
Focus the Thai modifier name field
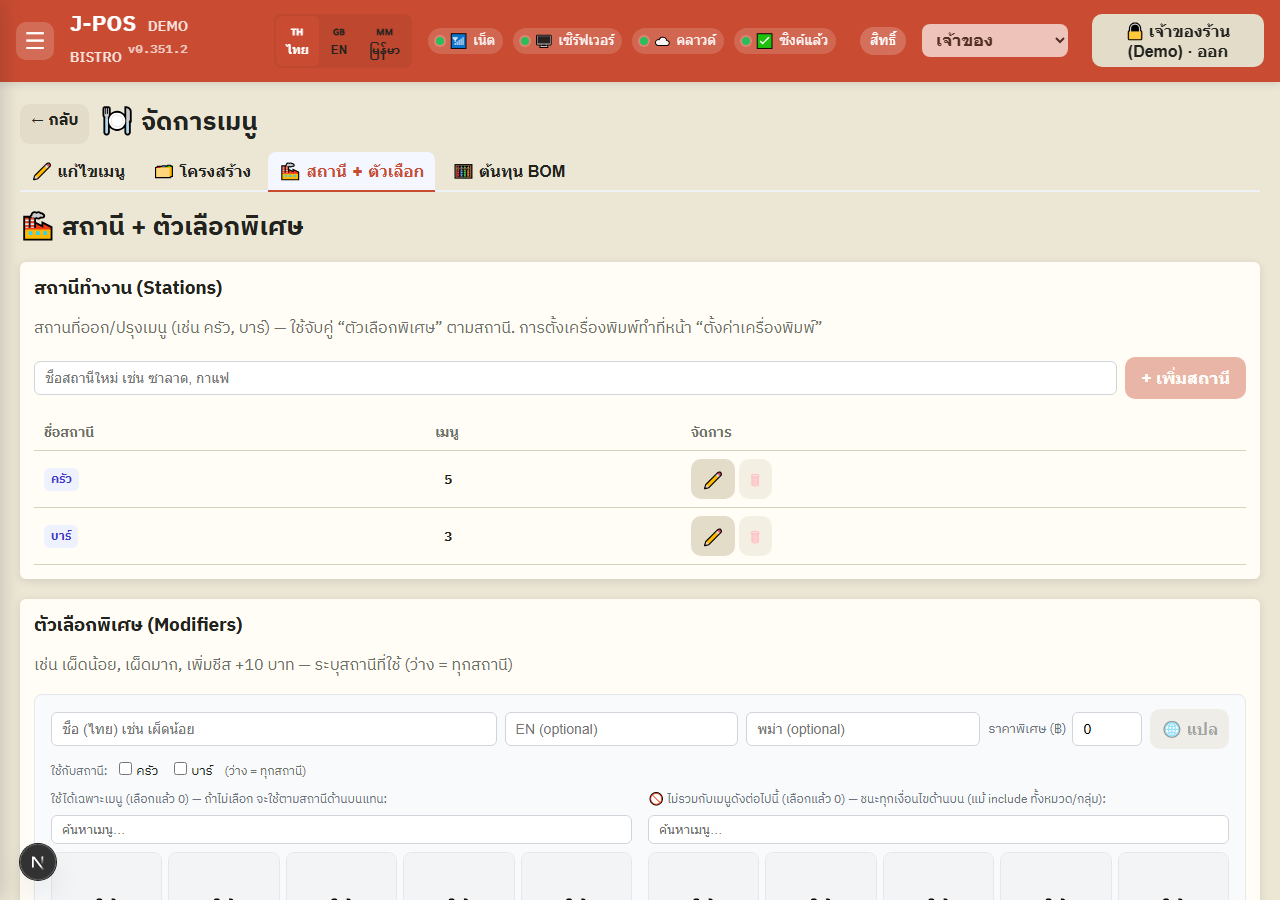tap(274, 729)
